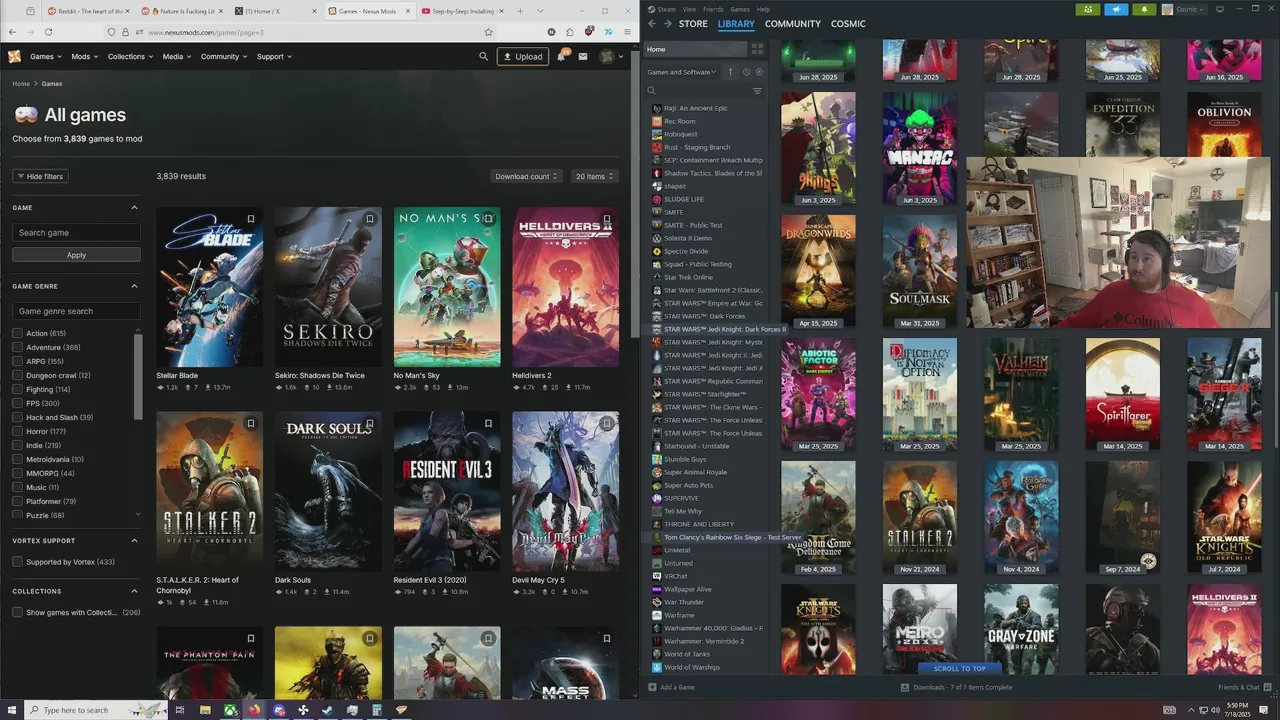Click Scroll to Top button in Steam
The height and width of the screenshot is (720, 1280).
(959, 668)
